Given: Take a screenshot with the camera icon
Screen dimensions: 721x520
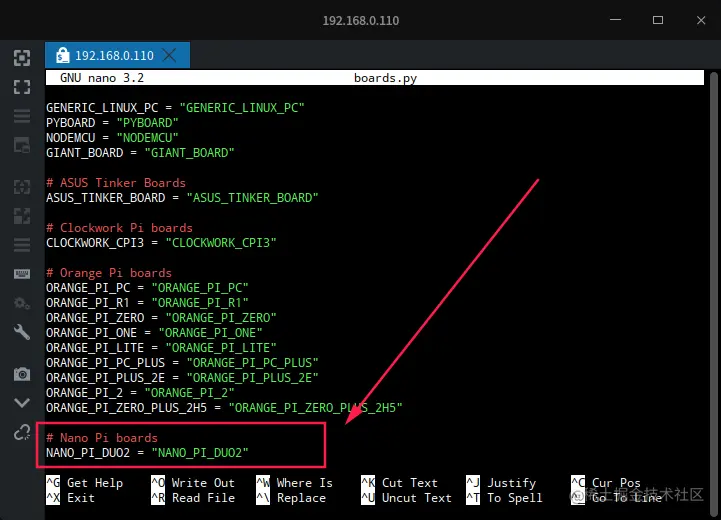Looking at the screenshot, I should (x=22, y=374).
